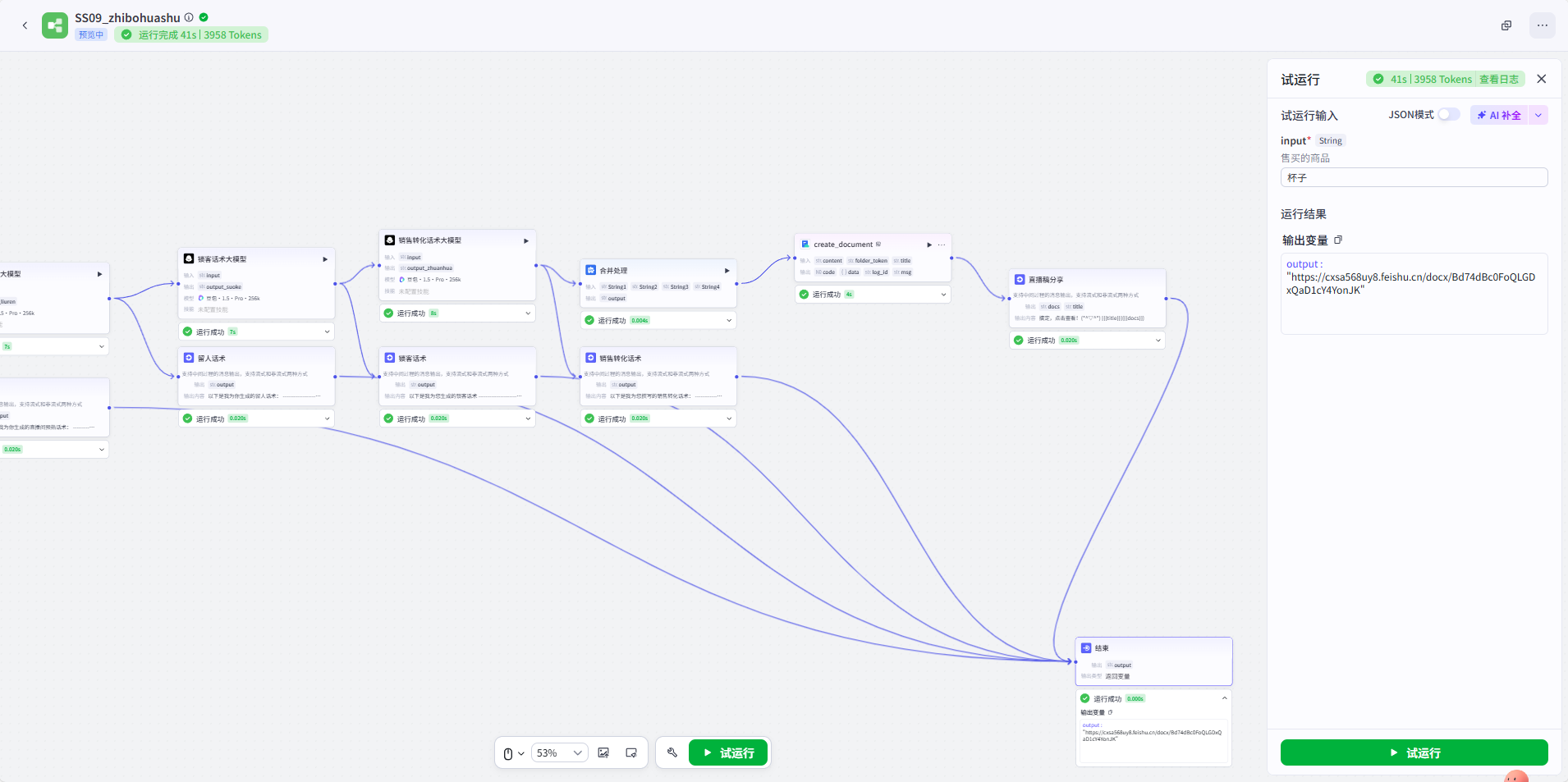The width and height of the screenshot is (1568, 782).
Task: Select the 直播稿分享 node icon
Action: coord(1020,280)
